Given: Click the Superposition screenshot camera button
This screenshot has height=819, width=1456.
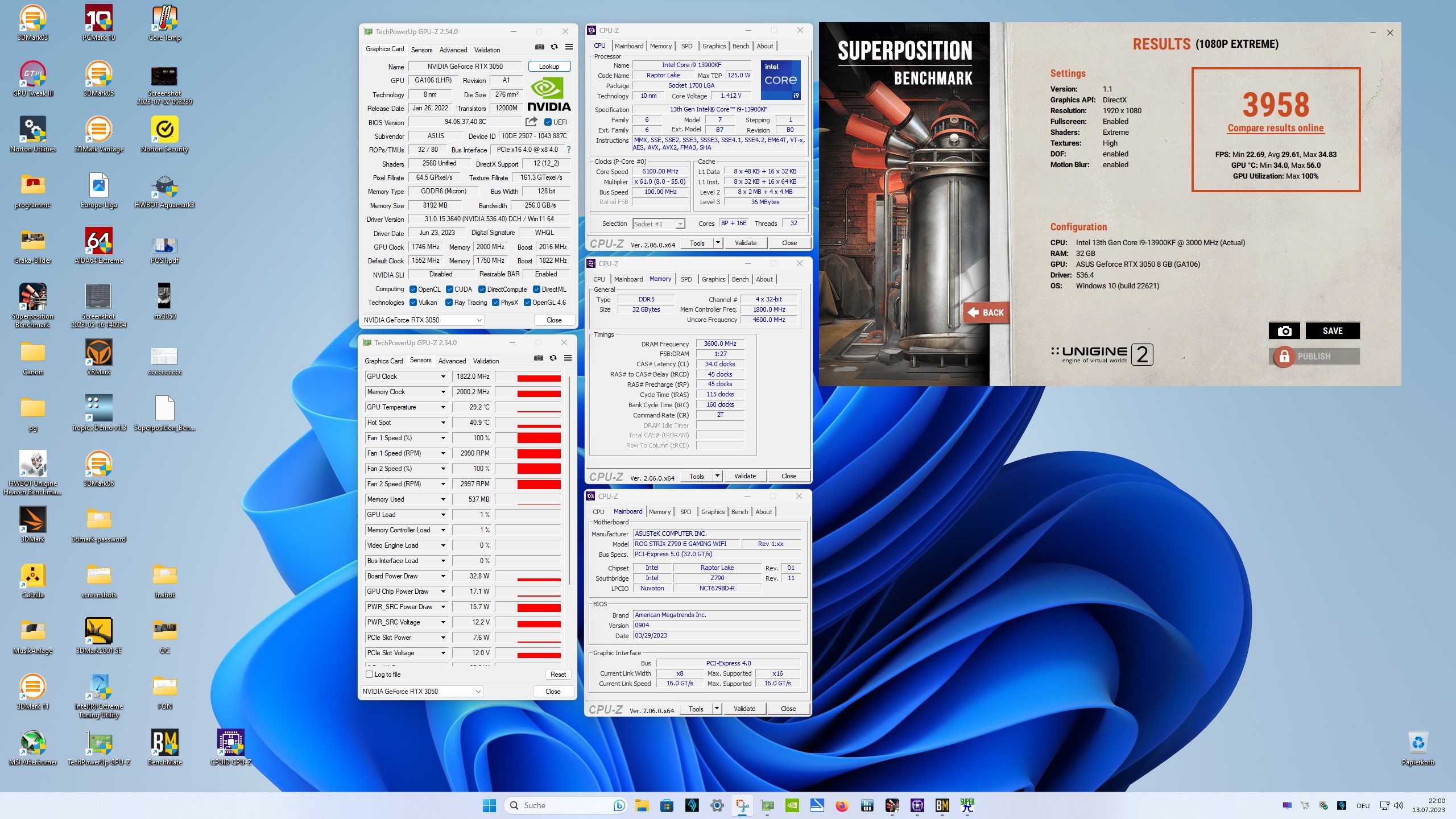Looking at the screenshot, I should [1284, 331].
